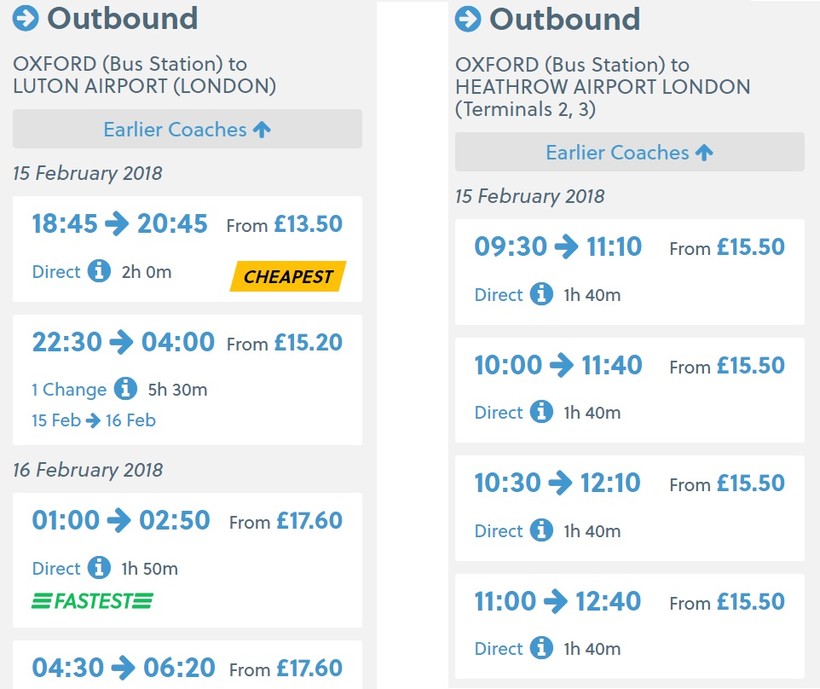Click the 1 Change link
This screenshot has width=820, height=689.
pos(69,389)
